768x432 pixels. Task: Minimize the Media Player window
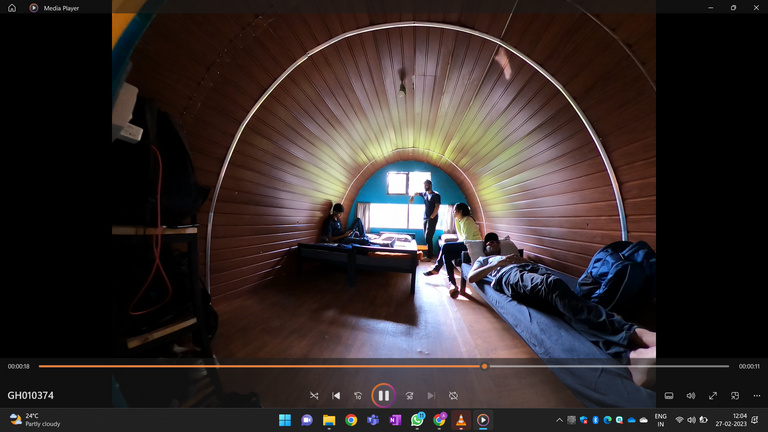[x=711, y=8]
